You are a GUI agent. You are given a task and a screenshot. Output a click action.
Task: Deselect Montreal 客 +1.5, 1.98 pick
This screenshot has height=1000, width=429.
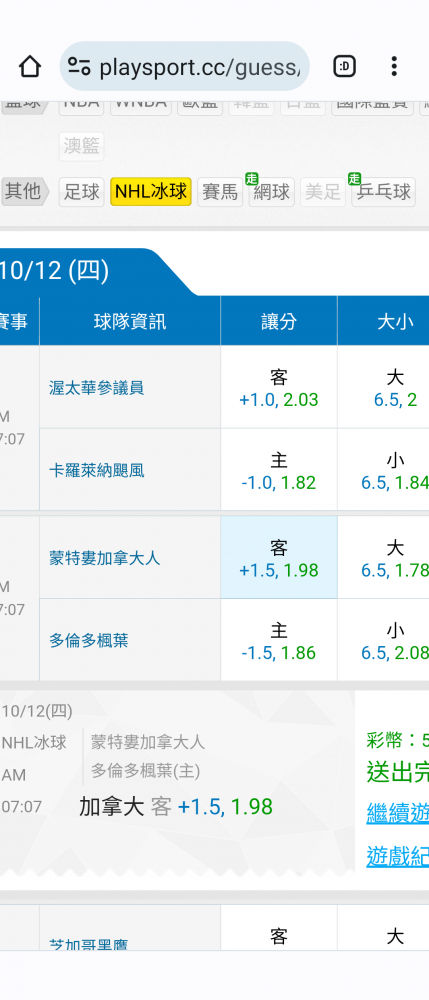tap(279, 557)
